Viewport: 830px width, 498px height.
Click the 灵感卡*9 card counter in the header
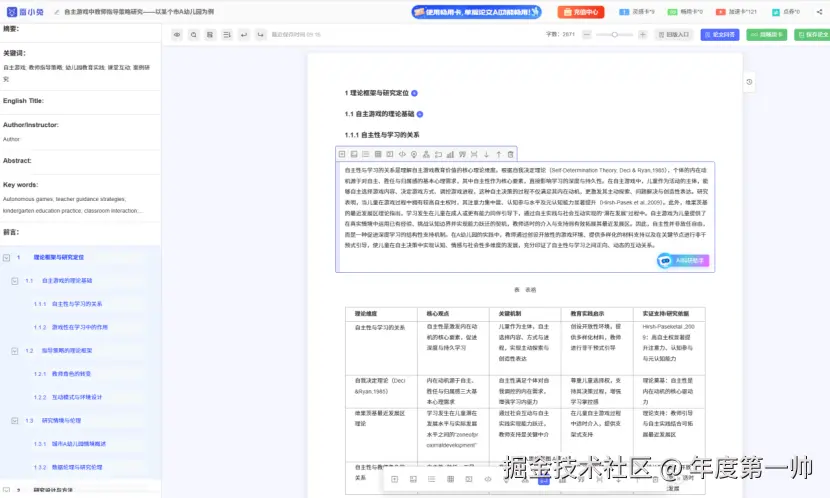point(637,12)
